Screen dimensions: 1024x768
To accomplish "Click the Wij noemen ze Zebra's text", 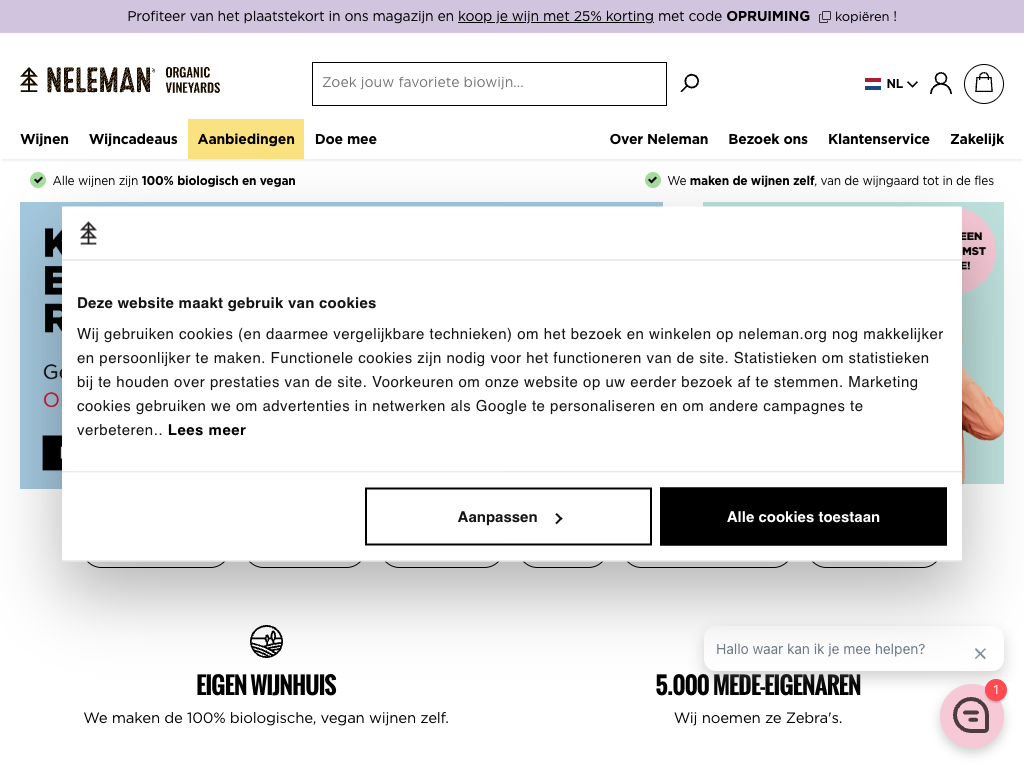I will pyautogui.click(x=758, y=718).
